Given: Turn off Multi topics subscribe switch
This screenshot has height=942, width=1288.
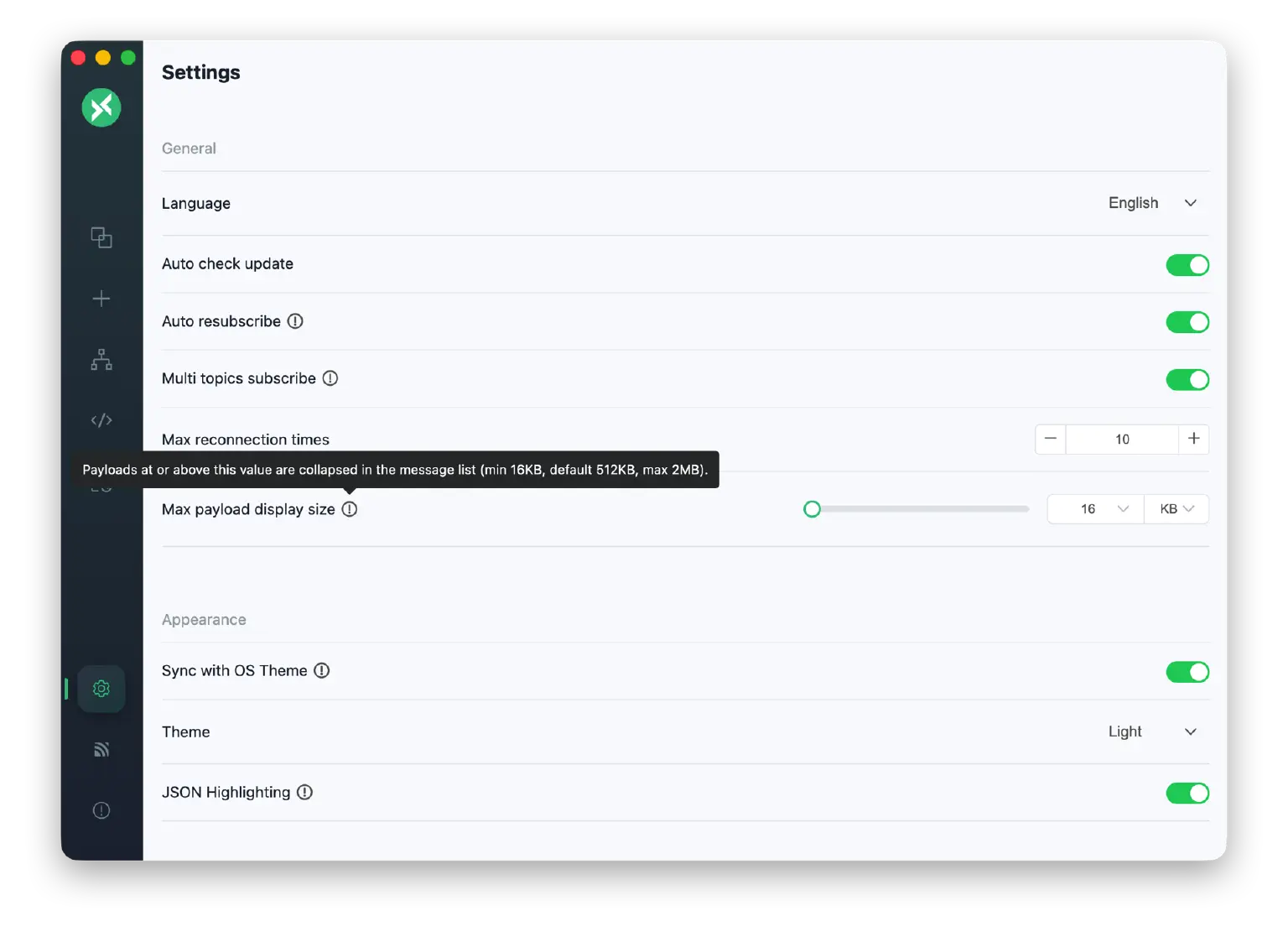Looking at the screenshot, I should (1187, 379).
